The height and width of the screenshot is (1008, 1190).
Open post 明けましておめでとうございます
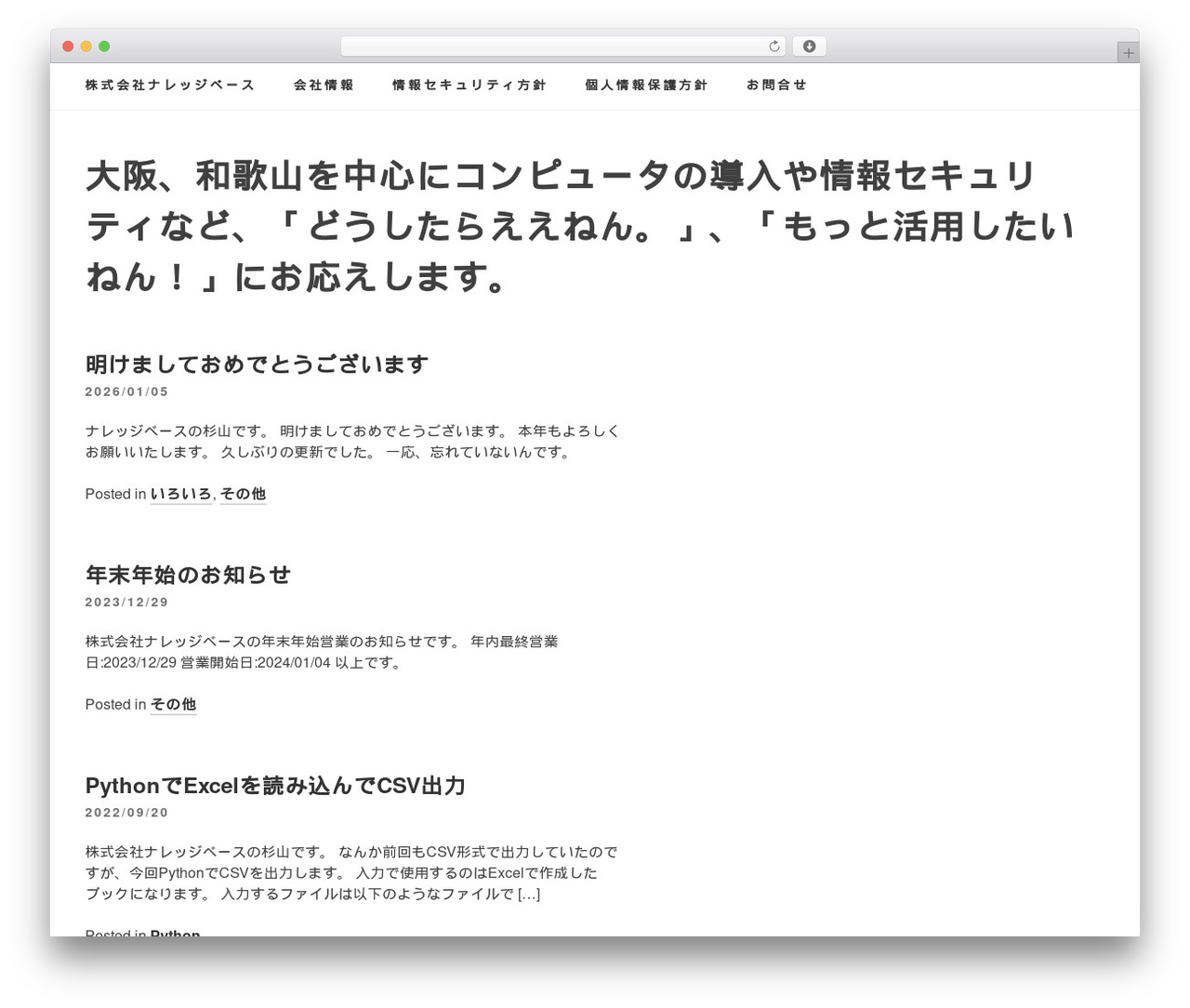(257, 365)
